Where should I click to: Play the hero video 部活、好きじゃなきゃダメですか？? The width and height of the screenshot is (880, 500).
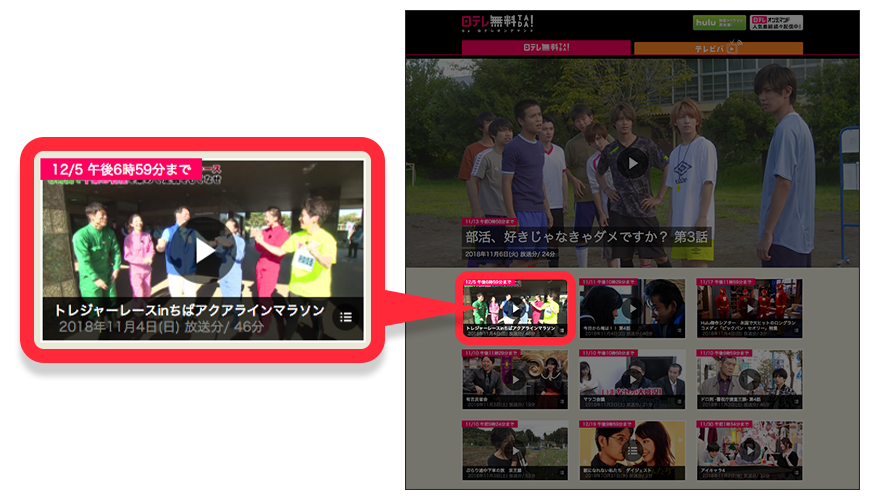[x=632, y=163]
